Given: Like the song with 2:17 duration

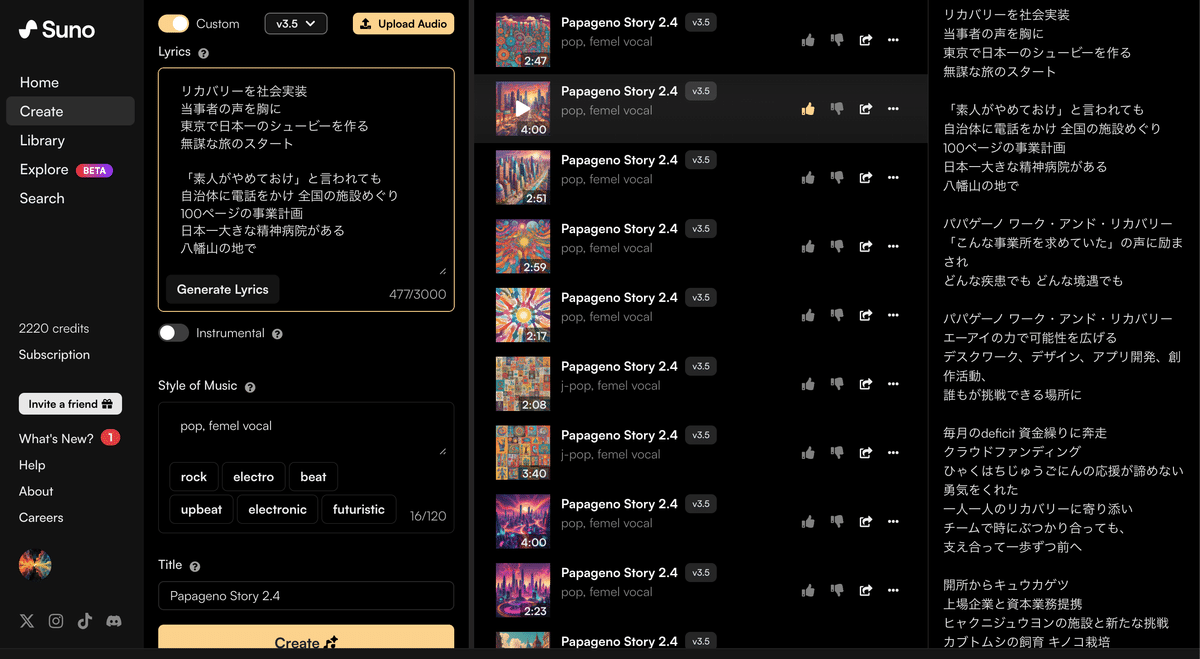Looking at the screenshot, I should pos(808,316).
